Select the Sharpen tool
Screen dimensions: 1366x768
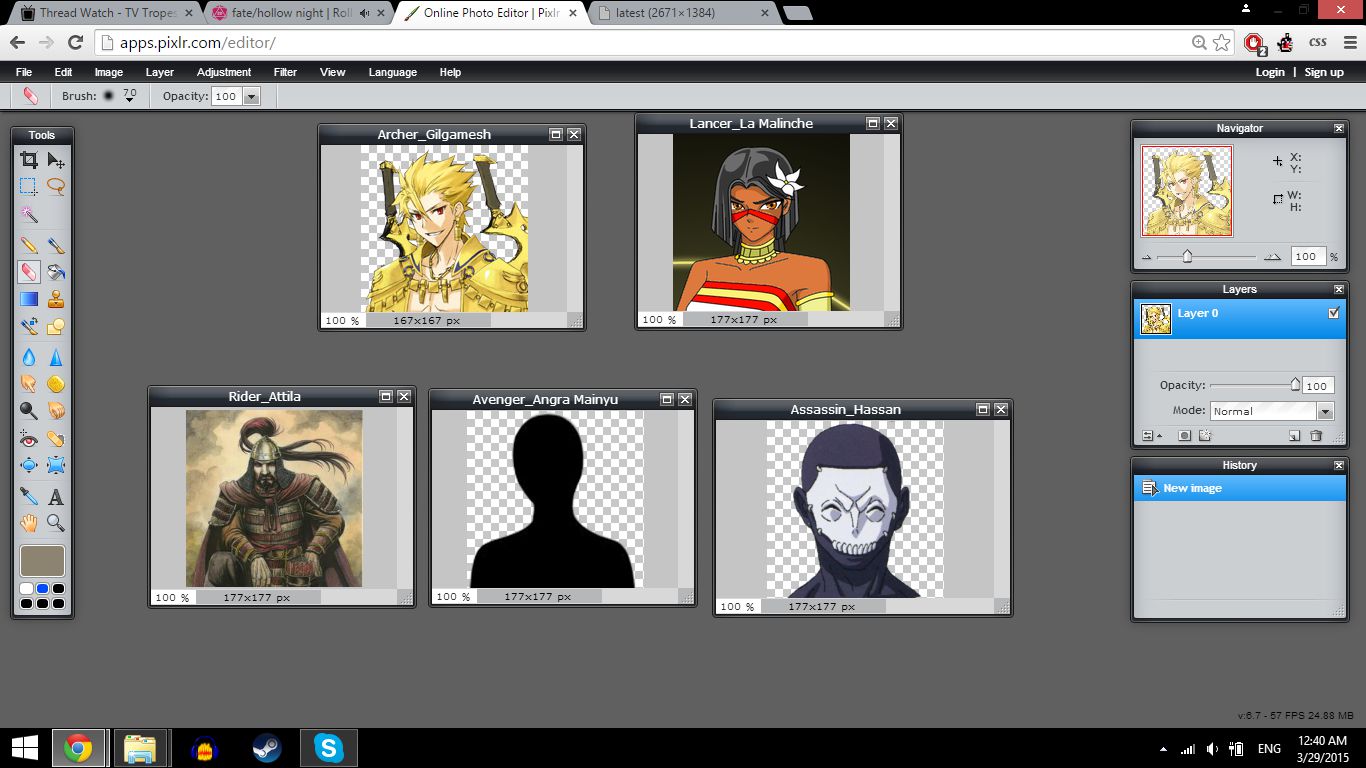tap(56, 357)
